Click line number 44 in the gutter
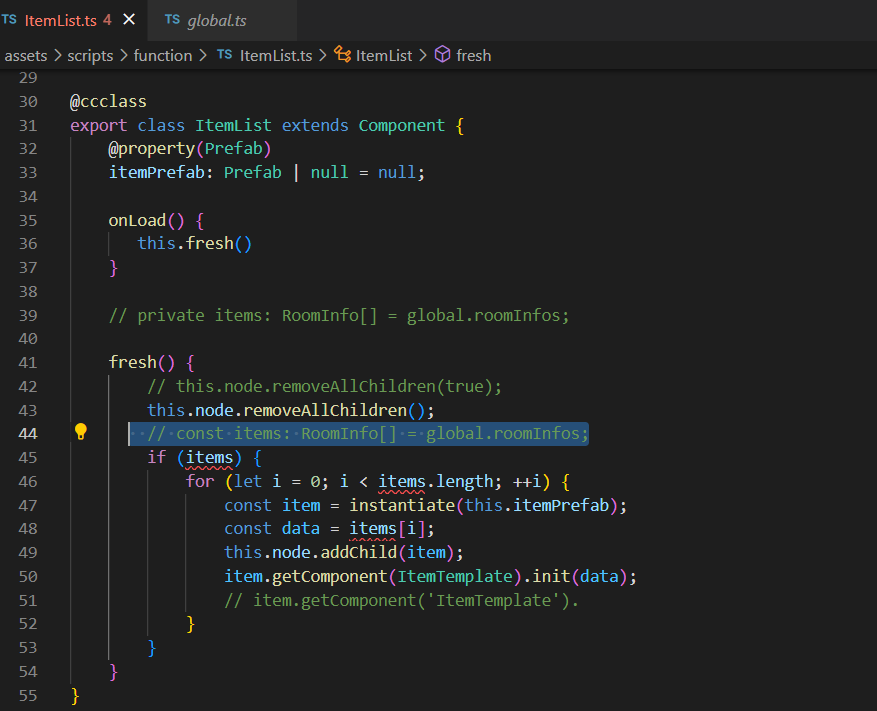 pyautogui.click(x=28, y=434)
